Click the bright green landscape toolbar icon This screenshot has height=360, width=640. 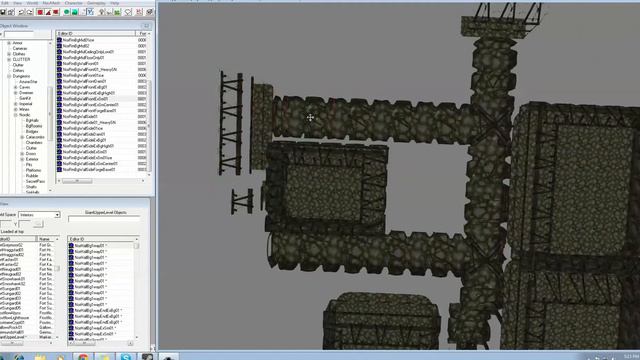click(x=118, y=12)
